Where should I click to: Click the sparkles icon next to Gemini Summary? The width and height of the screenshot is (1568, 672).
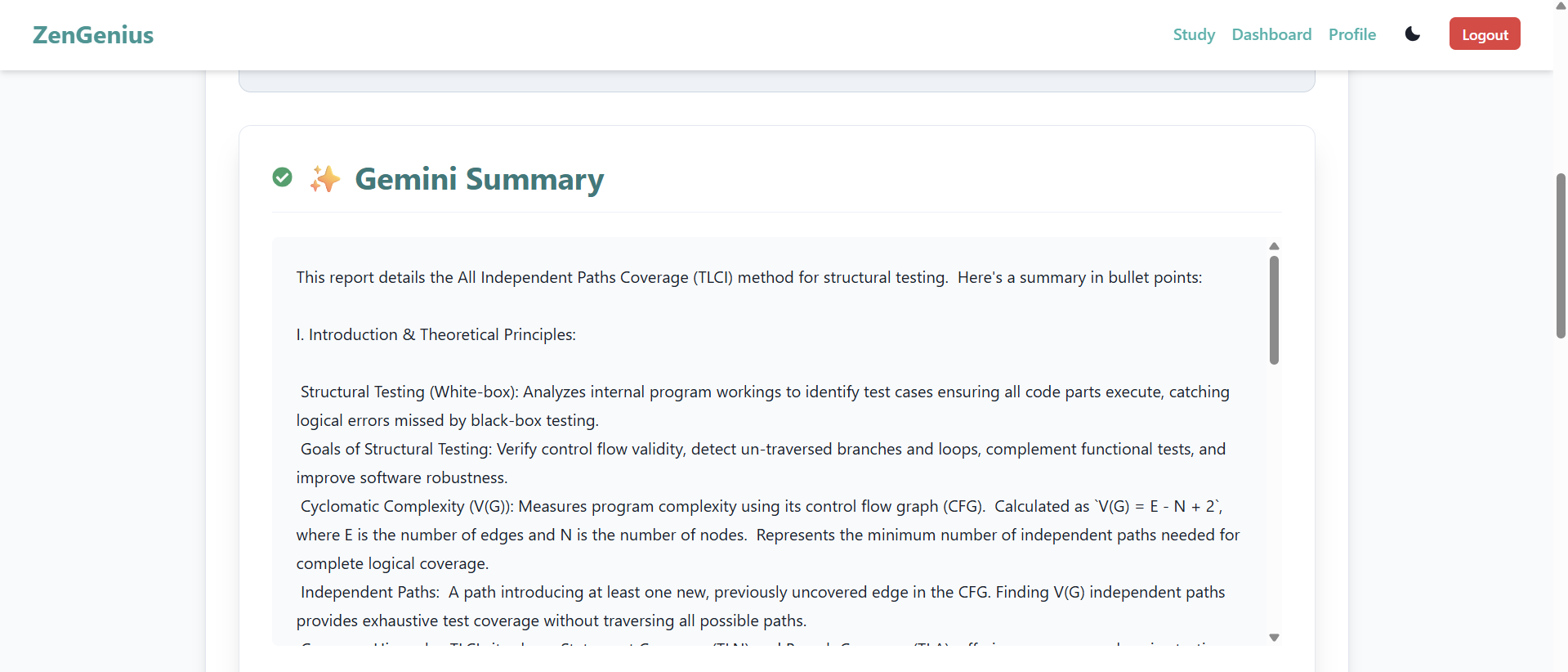[324, 178]
